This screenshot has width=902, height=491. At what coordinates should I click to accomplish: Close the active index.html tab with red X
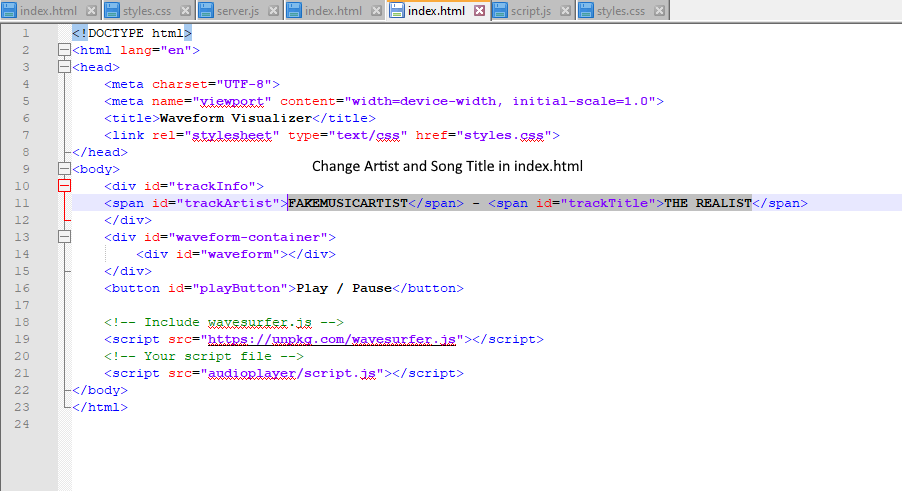479,11
